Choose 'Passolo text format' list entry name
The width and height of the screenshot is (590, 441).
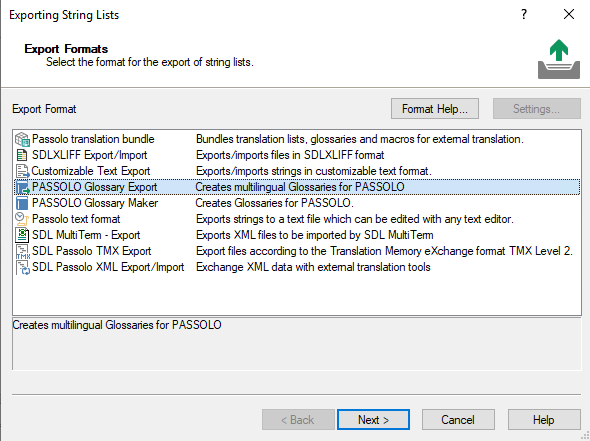pyautogui.click(x=76, y=219)
